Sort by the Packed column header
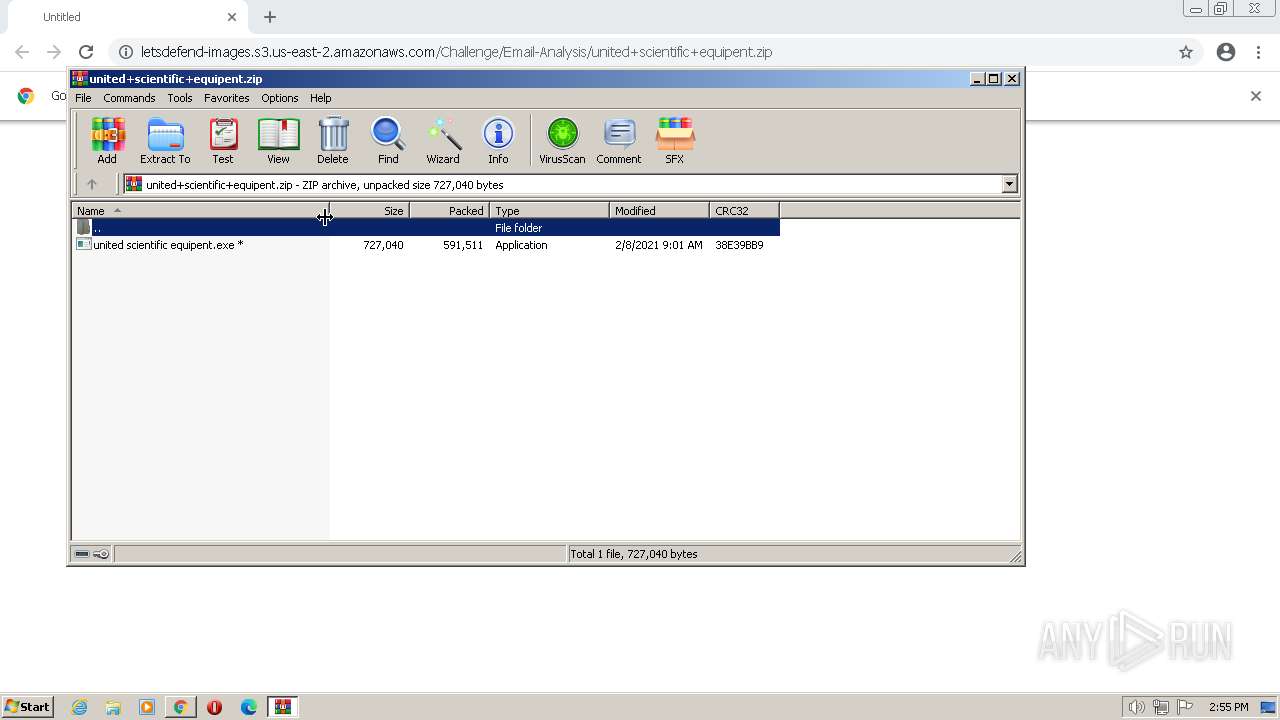Screen dimensions: 1280x720 (x=450, y=211)
